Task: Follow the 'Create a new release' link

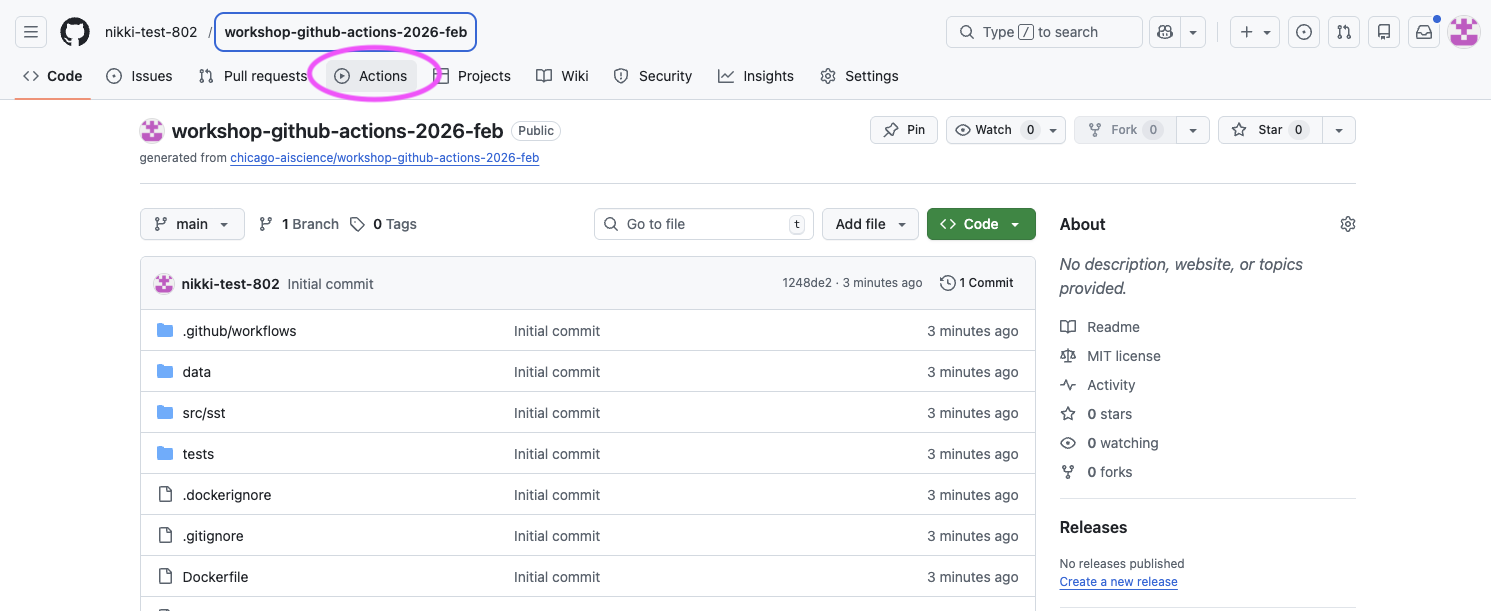Action: [x=1118, y=581]
